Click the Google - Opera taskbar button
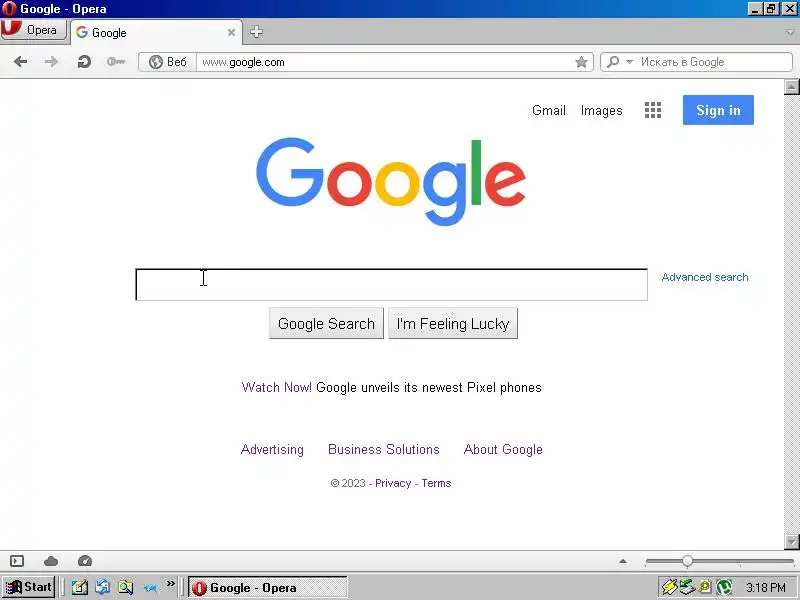The height and width of the screenshot is (600, 800). [267, 588]
